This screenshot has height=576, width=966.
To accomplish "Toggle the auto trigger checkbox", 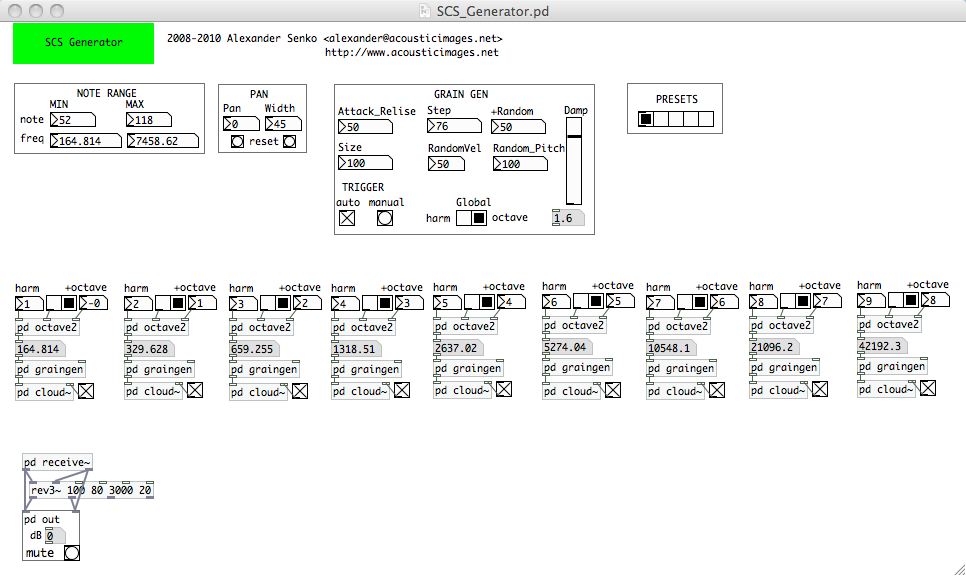I will (347, 218).
